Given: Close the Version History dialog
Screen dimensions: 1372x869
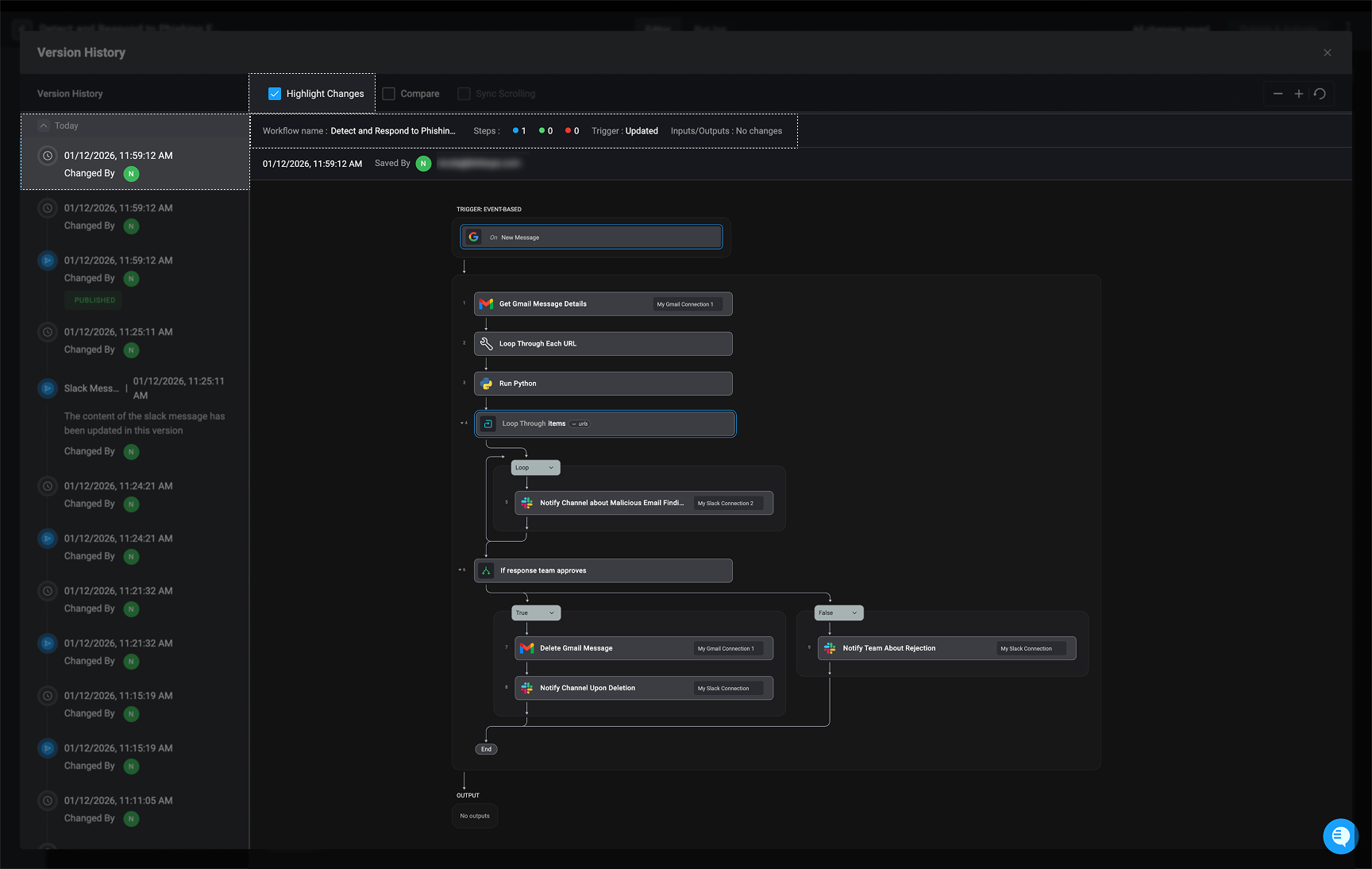Looking at the screenshot, I should [1328, 52].
